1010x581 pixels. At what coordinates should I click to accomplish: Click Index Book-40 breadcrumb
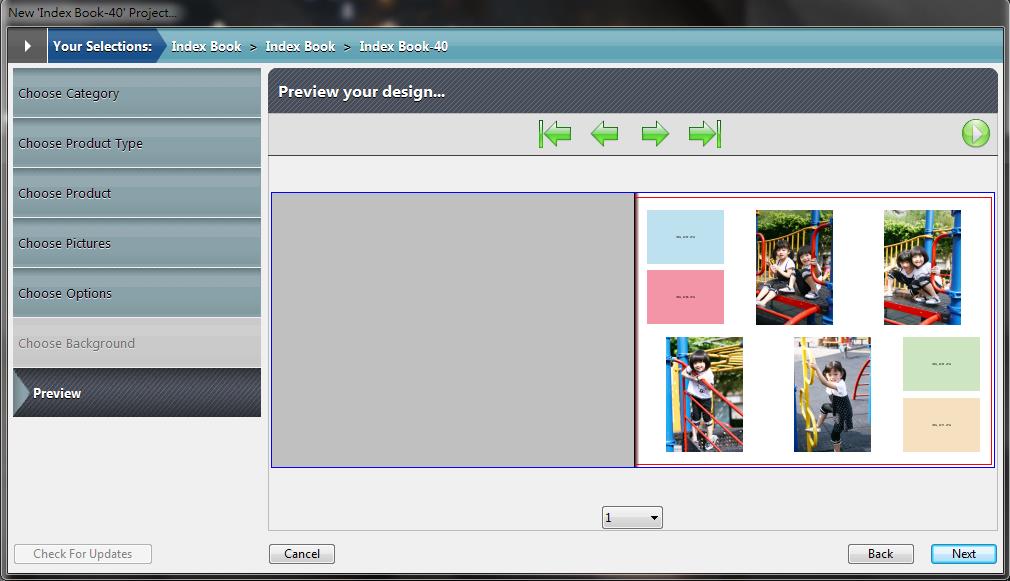coord(403,46)
